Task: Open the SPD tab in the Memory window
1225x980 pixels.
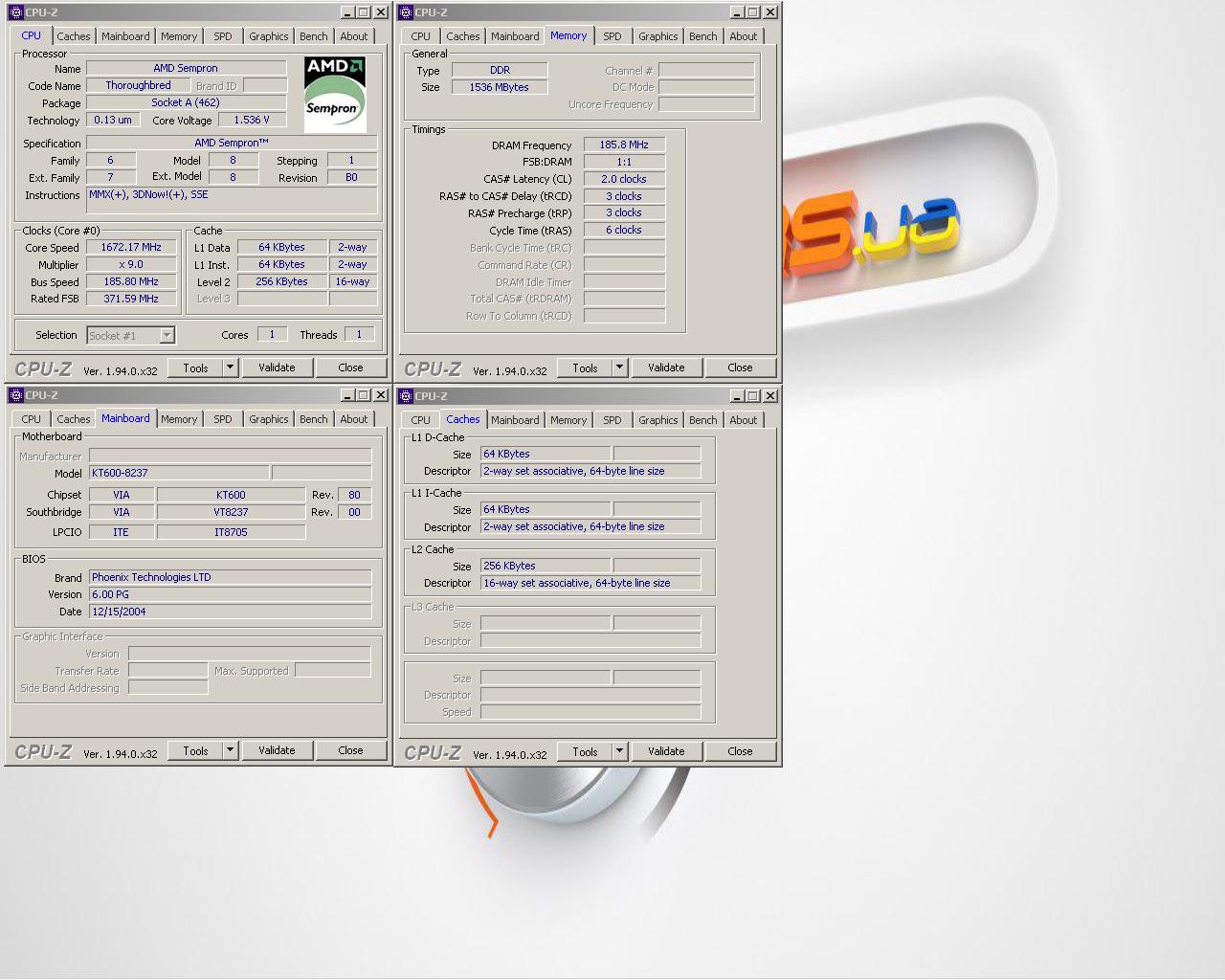Action: 612,36
